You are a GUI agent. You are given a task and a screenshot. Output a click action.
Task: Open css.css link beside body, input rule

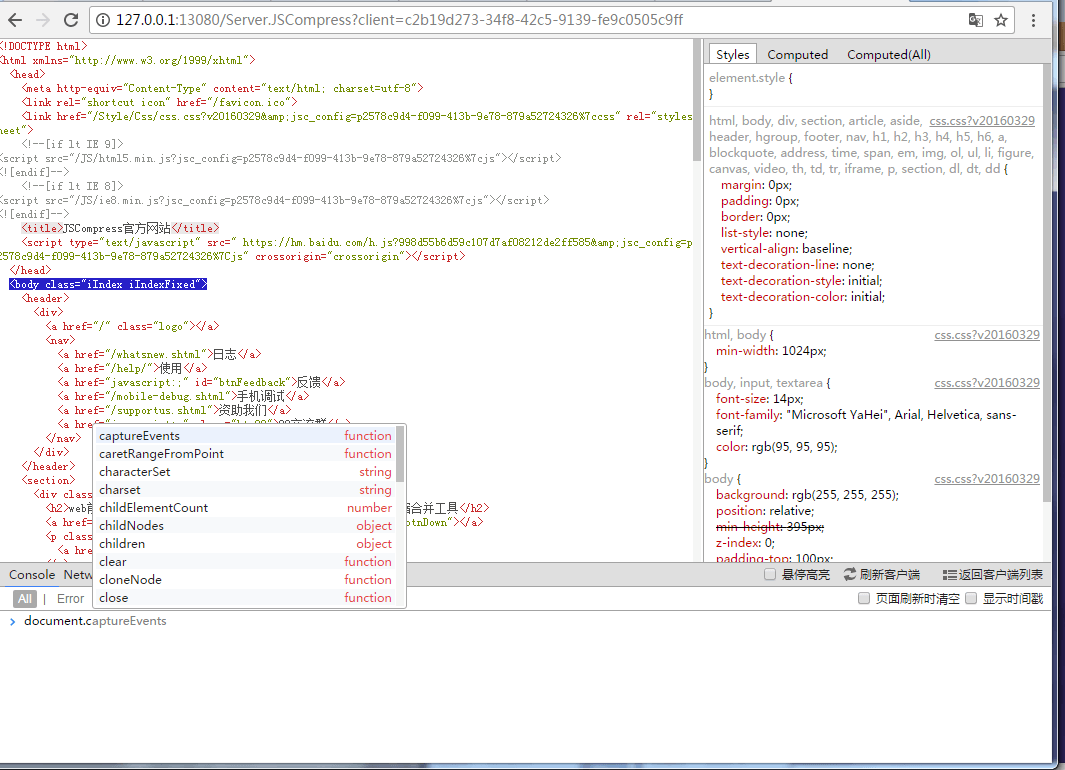(987, 383)
